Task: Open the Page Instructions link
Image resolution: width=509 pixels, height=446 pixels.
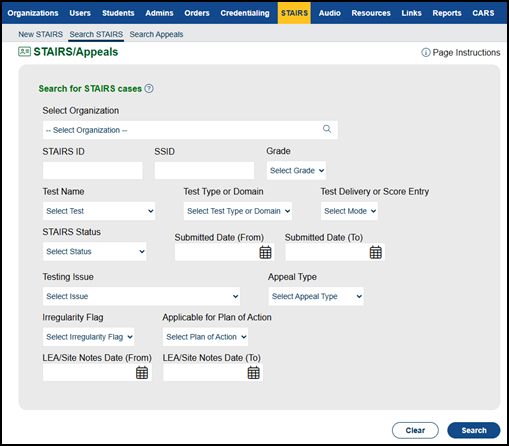Action: (466, 53)
